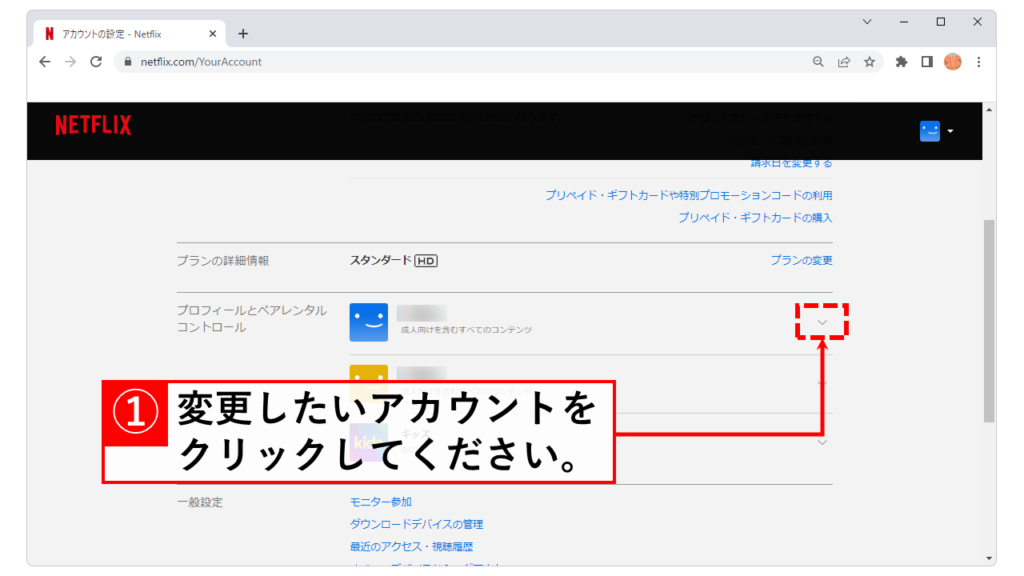Open a new browser tab
The image size is (1024, 576).
(243, 33)
